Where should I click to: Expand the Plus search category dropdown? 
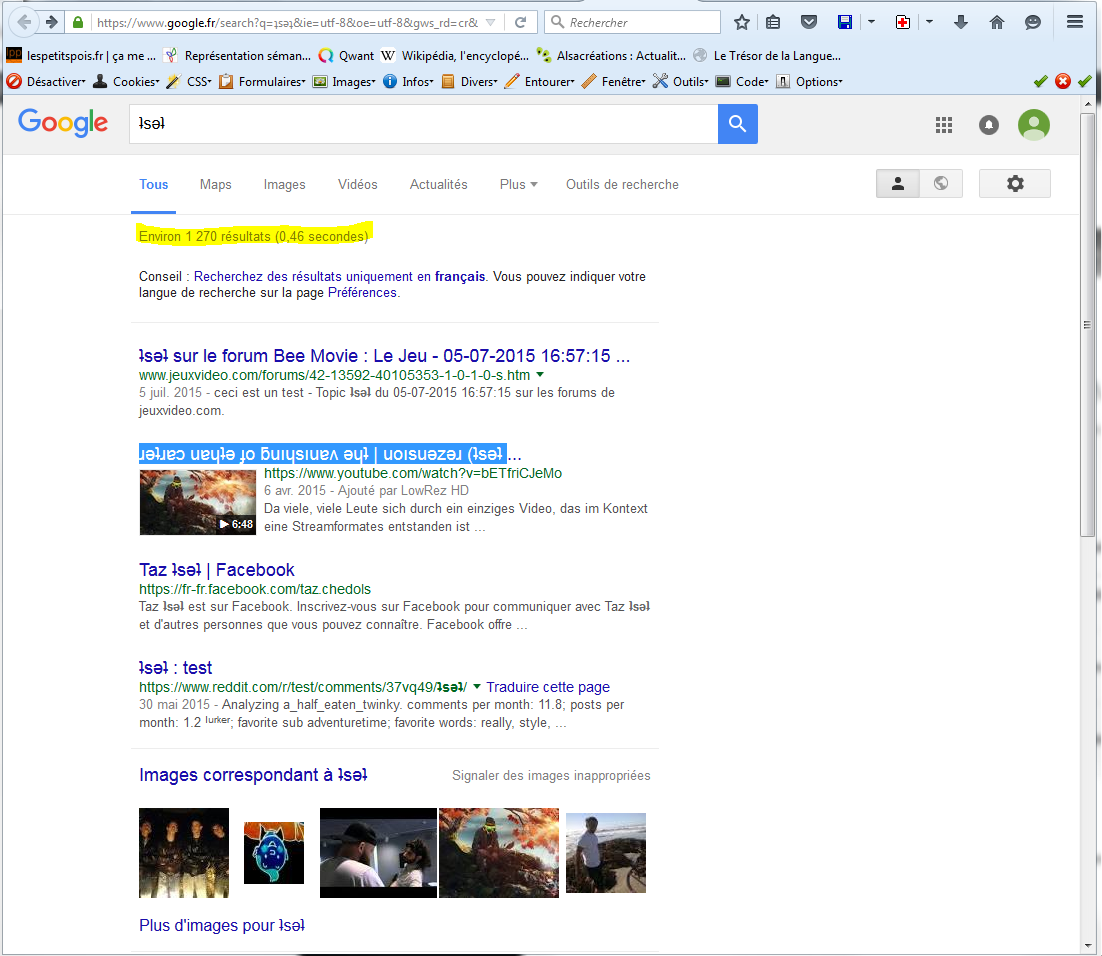point(518,185)
